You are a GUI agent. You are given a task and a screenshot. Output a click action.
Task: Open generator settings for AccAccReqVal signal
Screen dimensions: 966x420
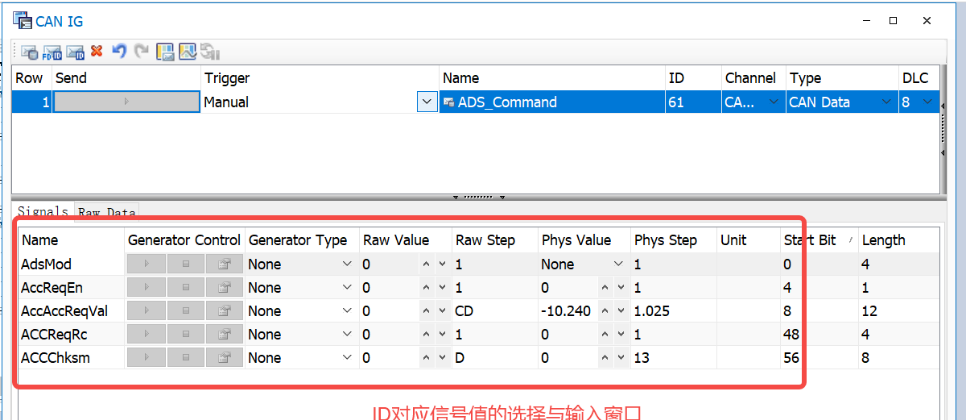point(224,311)
